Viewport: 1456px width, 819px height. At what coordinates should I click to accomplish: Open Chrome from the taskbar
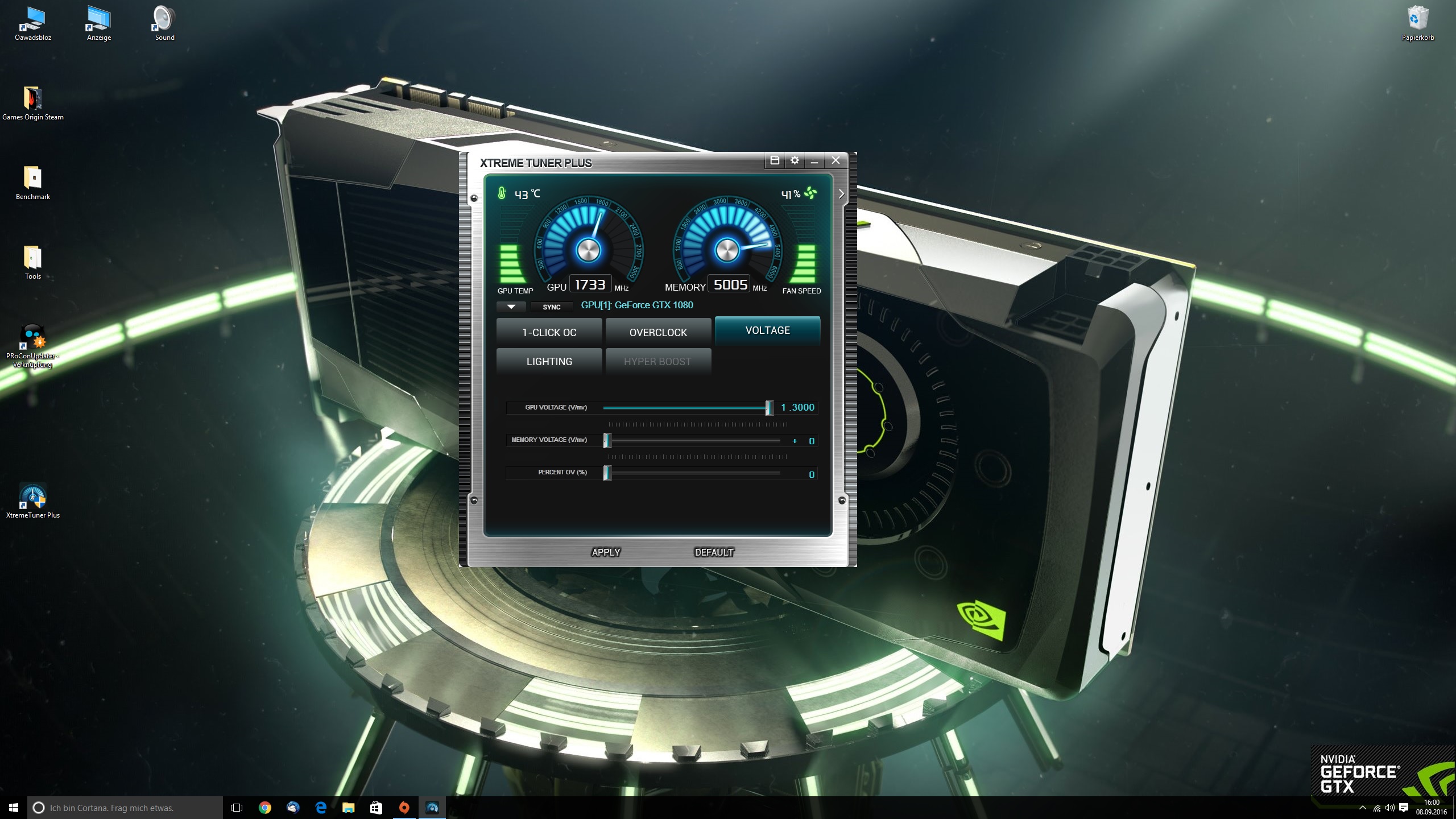pyautogui.click(x=265, y=808)
